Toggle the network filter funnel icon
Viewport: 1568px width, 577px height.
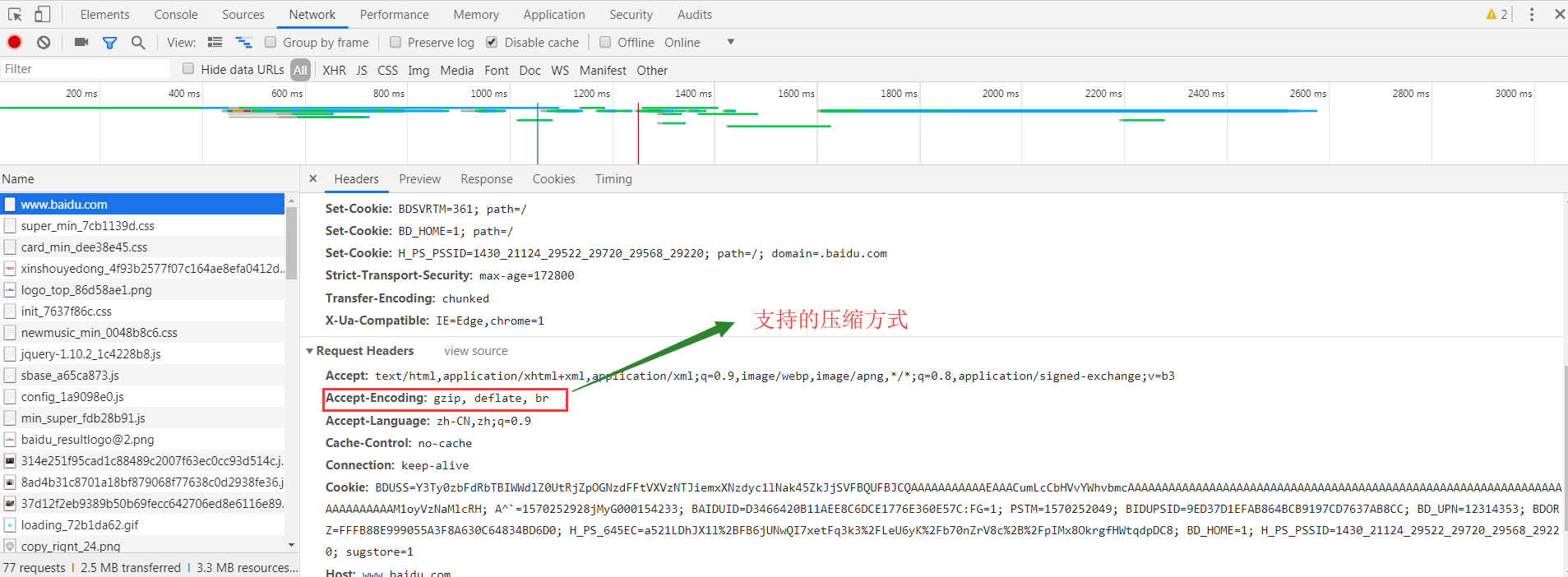point(109,42)
